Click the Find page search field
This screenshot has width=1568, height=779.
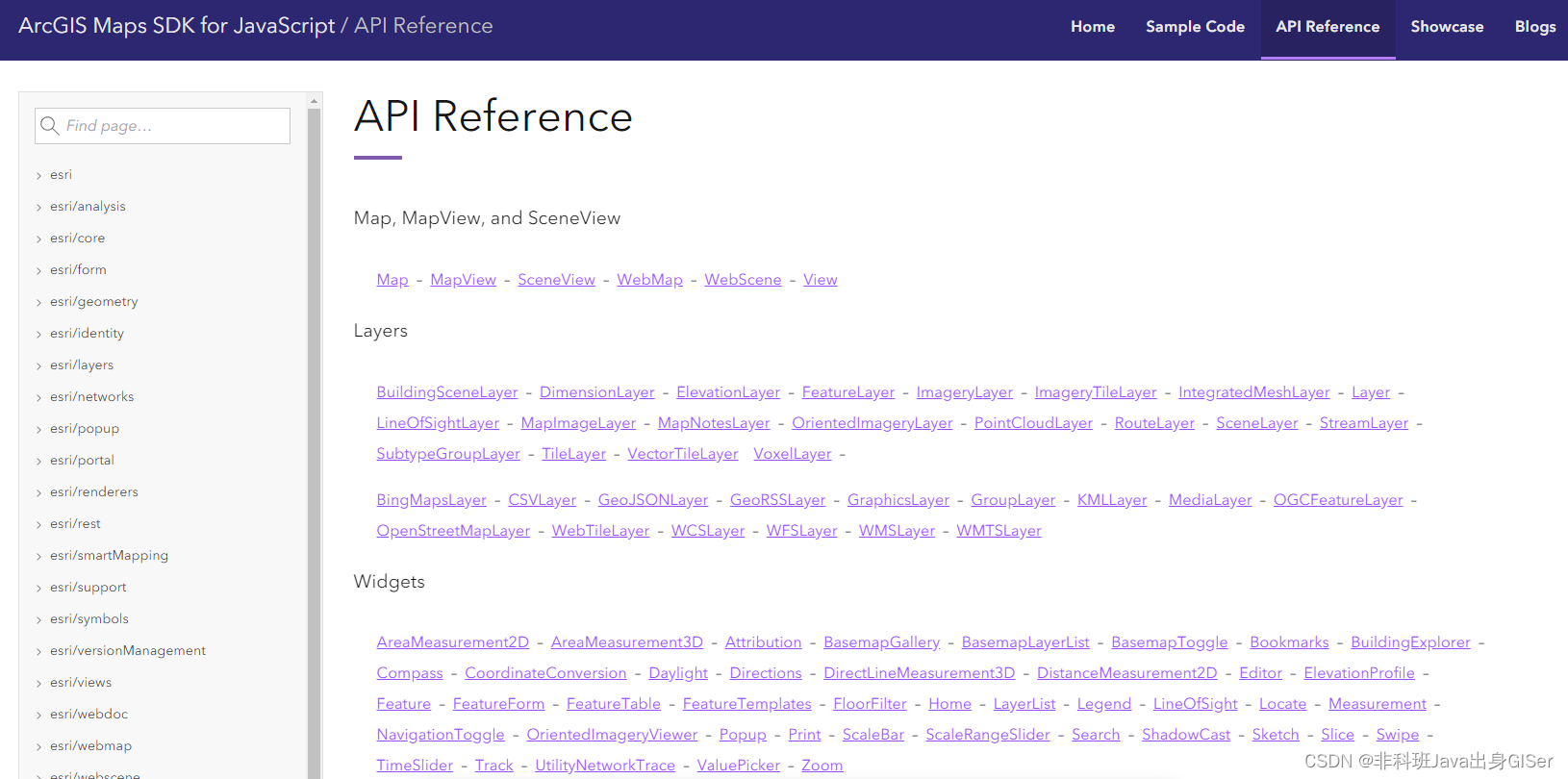click(163, 126)
